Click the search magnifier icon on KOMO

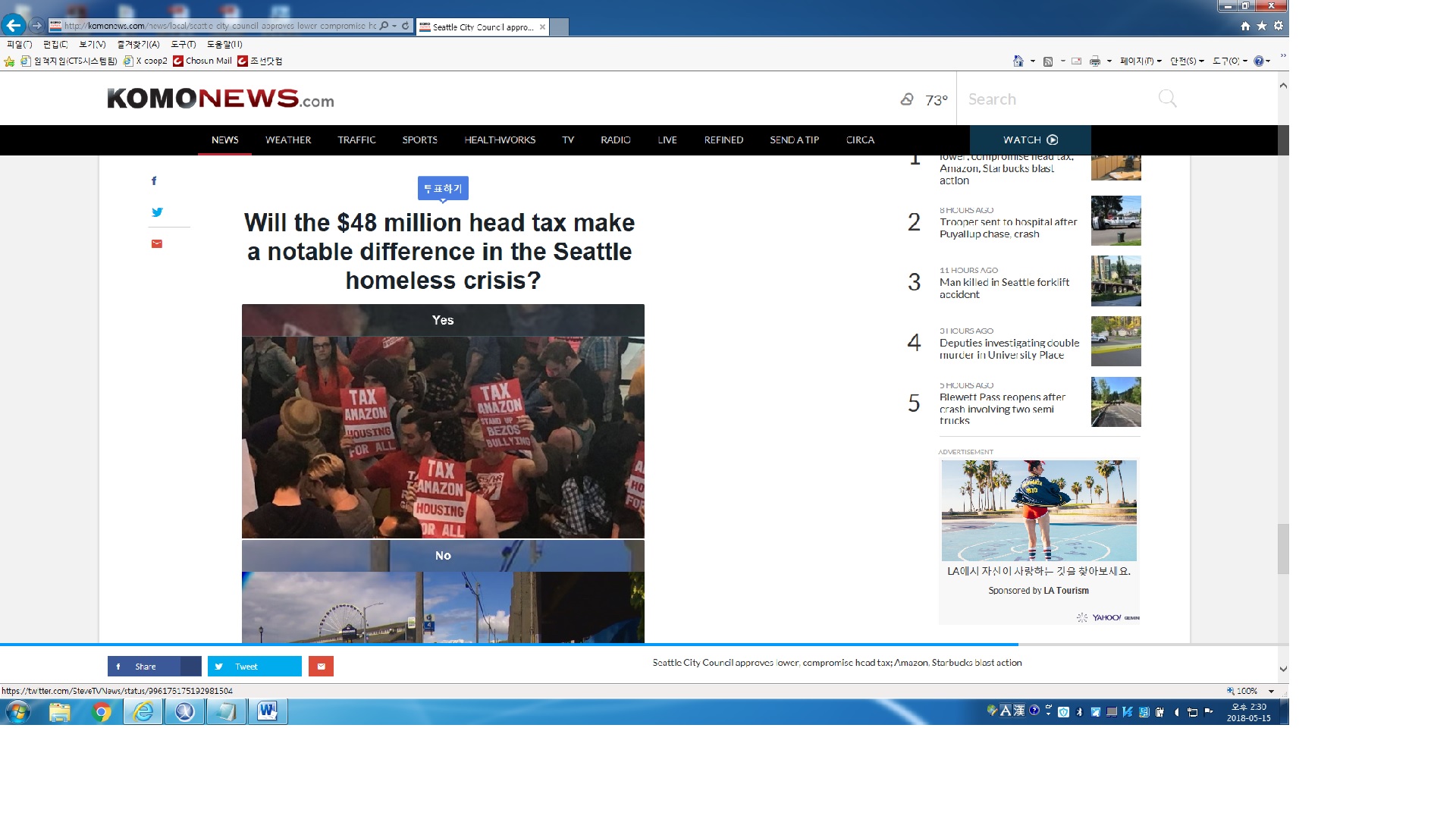click(1167, 99)
